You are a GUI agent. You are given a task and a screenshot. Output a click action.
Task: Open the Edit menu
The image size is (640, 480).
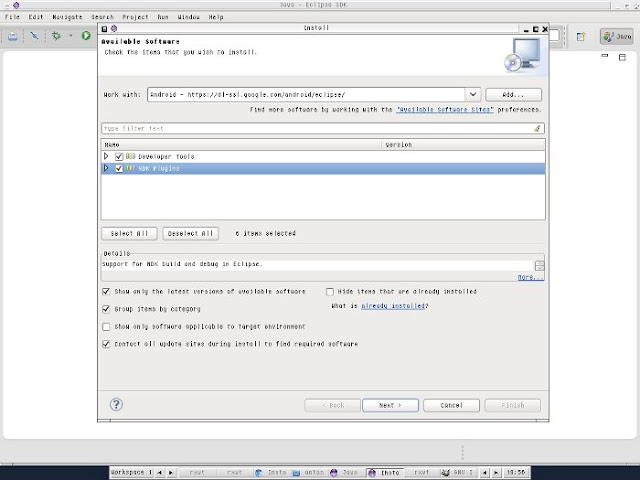pyautogui.click(x=36, y=17)
